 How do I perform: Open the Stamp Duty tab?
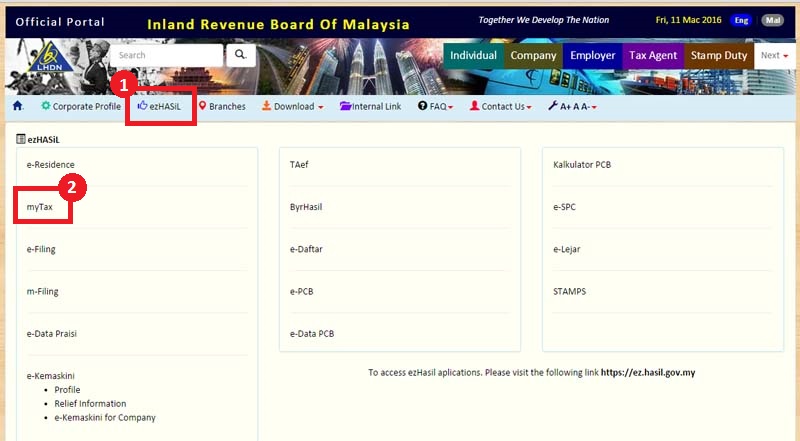point(719,56)
